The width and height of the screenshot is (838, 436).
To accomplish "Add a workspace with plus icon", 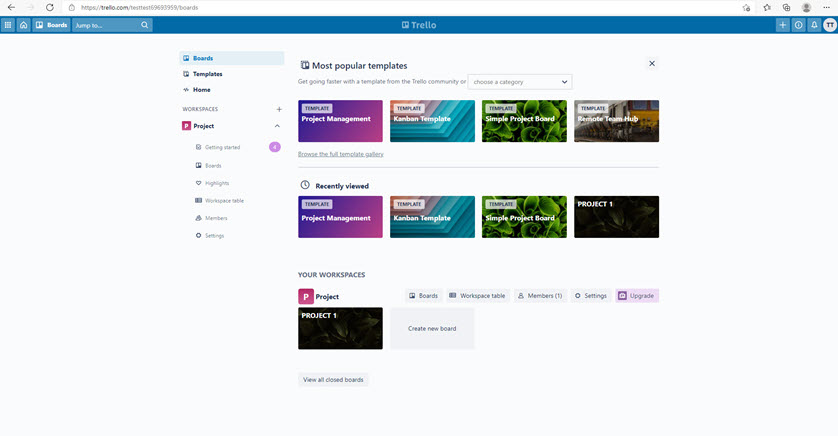I will [x=279, y=109].
